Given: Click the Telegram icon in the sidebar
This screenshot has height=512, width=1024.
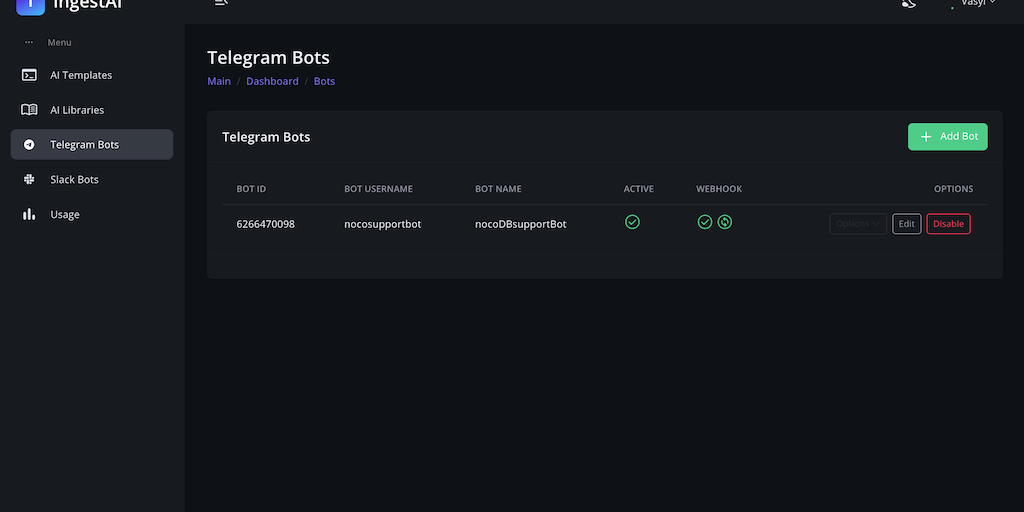Looking at the screenshot, I should coord(30,145).
